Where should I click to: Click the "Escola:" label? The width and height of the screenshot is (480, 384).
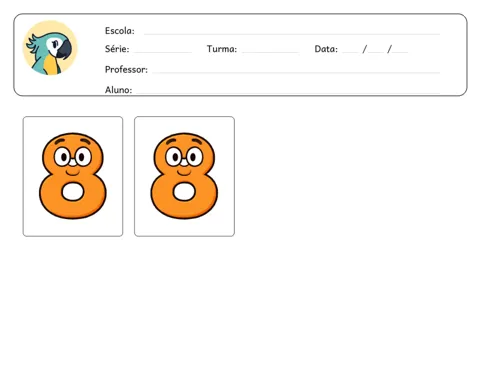(x=120, y=31)
